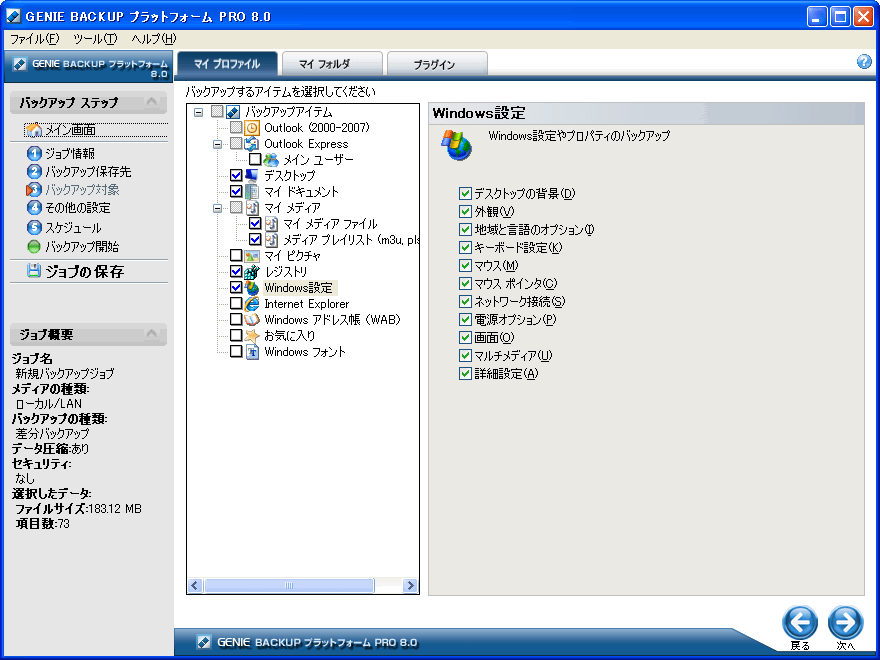Viewport: 880px width, 660px height.
Task: Click the Windows フォント icon
Action: coord(252,352)
